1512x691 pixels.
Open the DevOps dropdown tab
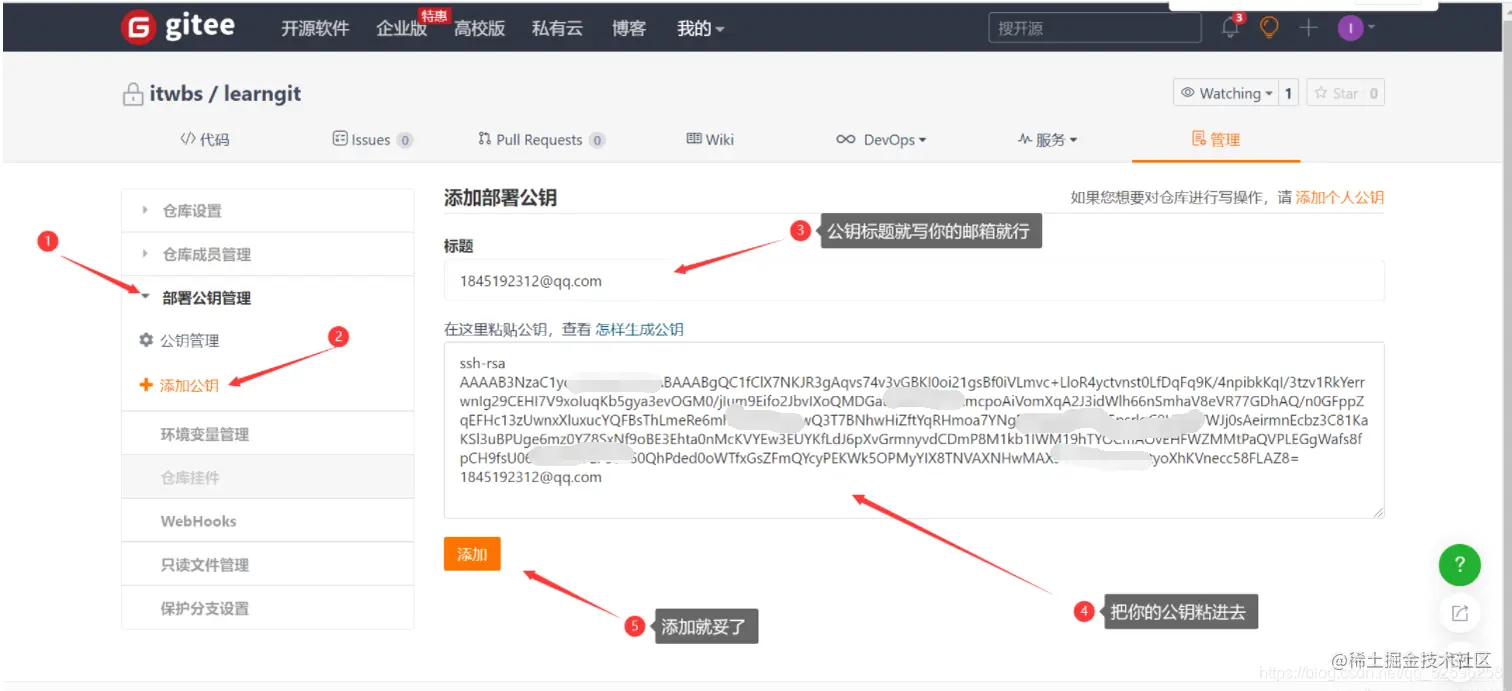(x=881, y=140)
